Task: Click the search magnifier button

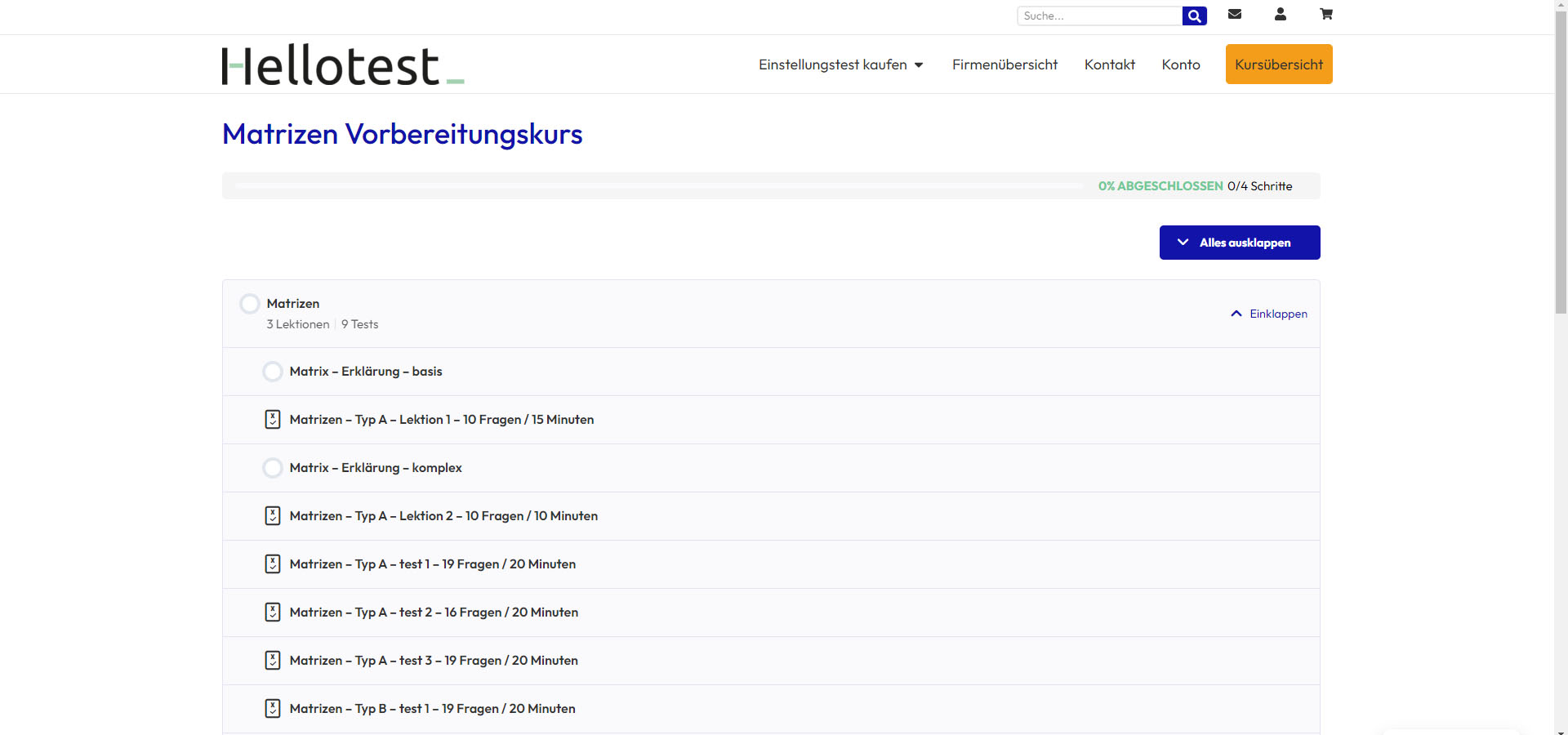Action: 1194,16
